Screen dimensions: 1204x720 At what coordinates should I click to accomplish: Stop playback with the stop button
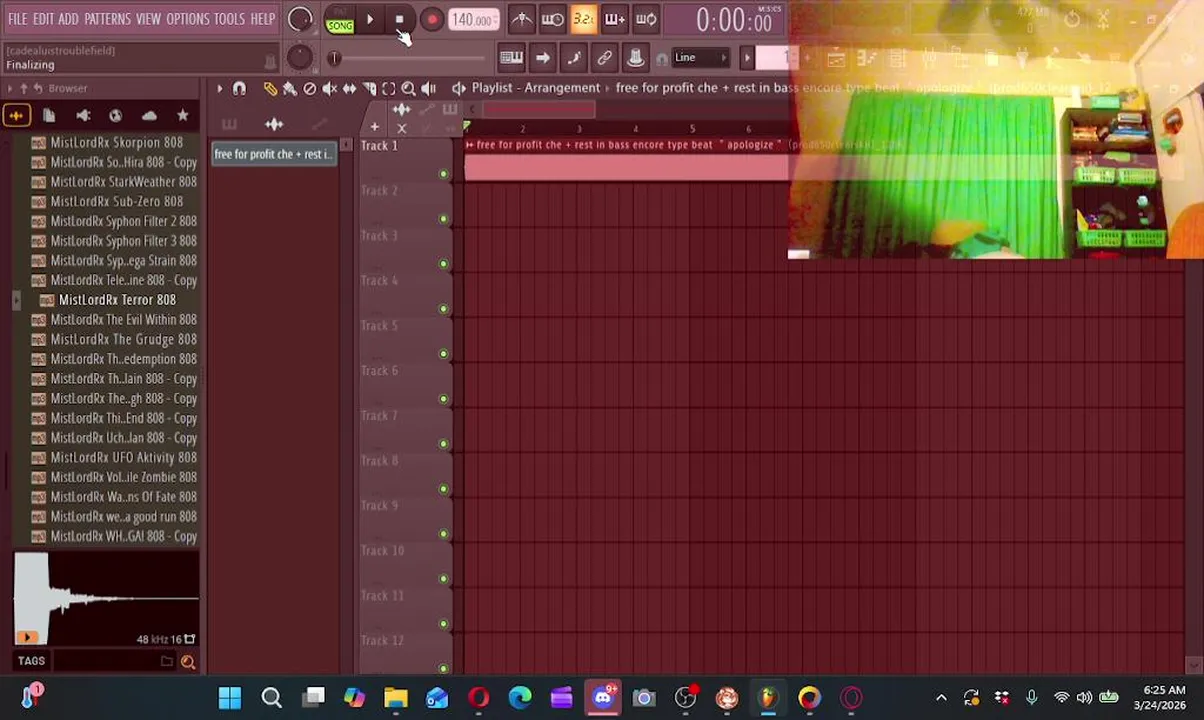click(x=399, y=19)
